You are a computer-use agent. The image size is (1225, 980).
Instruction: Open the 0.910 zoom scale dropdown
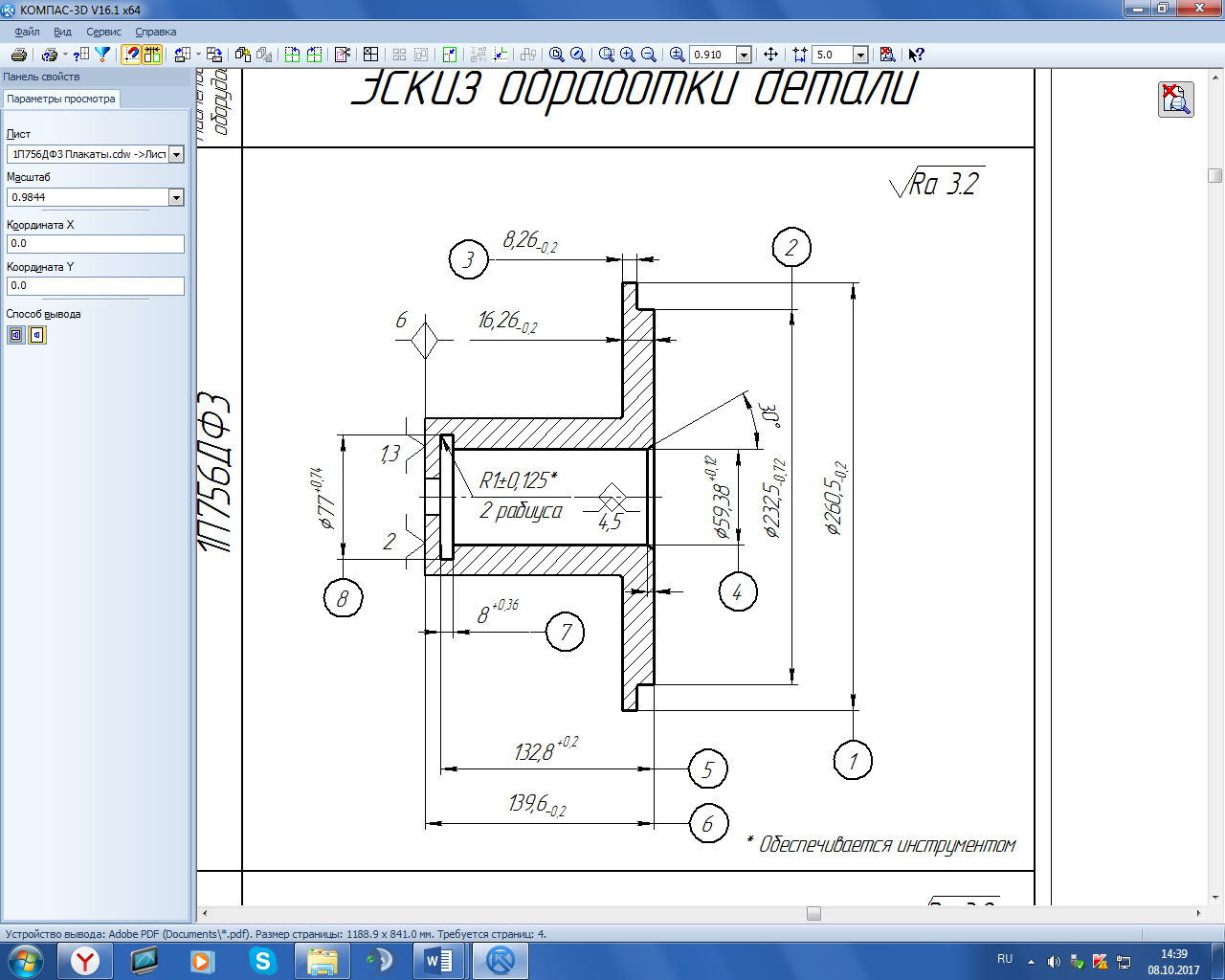(x=744, y=55)
